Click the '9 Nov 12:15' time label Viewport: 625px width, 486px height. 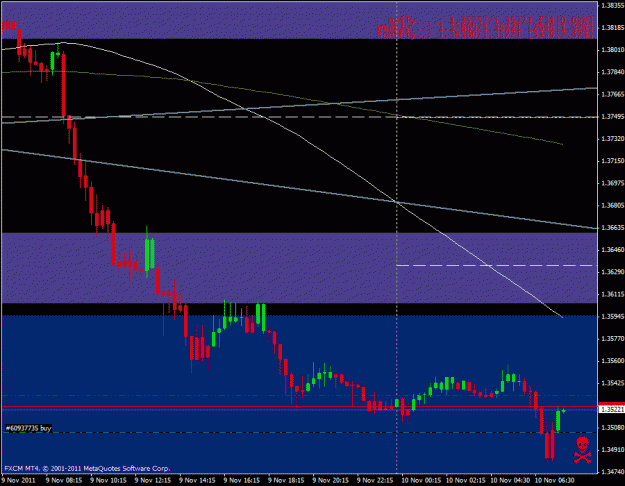153,480
